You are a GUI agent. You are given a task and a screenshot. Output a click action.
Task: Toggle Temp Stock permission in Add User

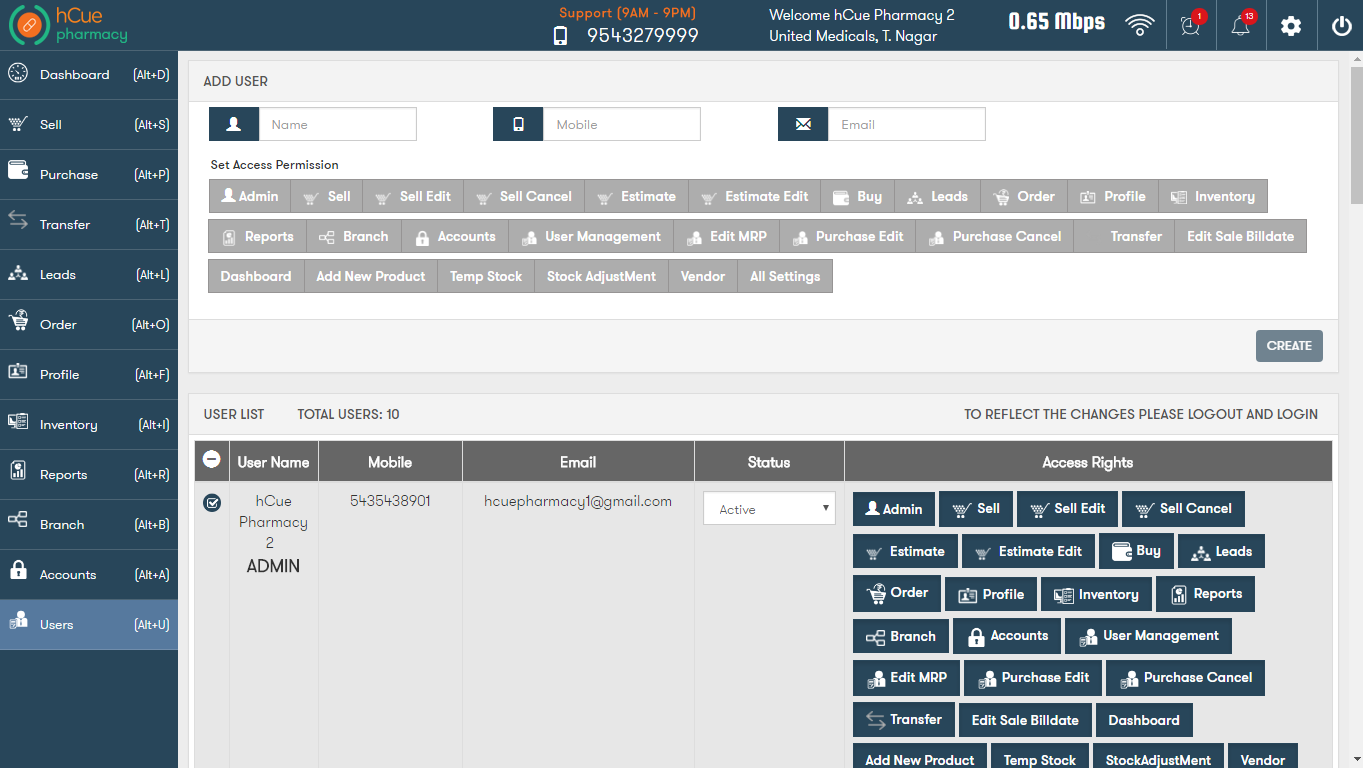point(486,276)
